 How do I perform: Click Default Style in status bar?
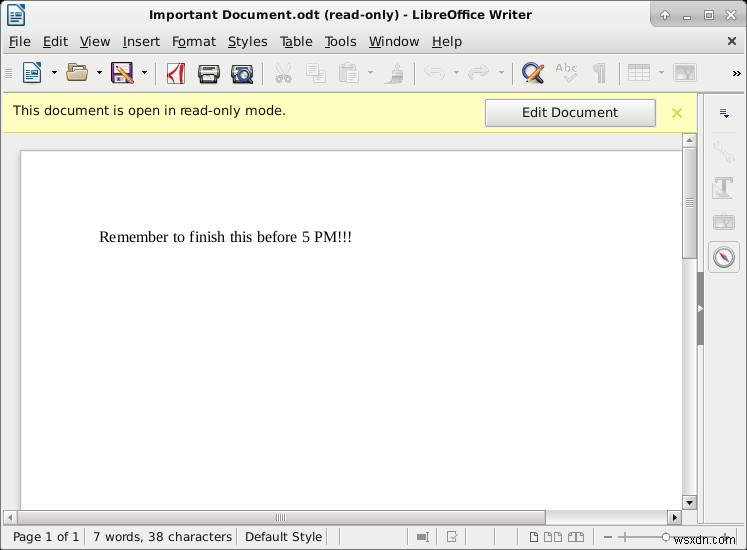(x=283, y=537)
